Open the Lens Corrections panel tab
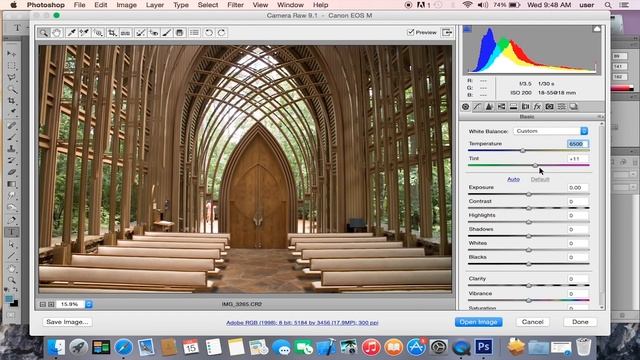 tap(525, 107)
